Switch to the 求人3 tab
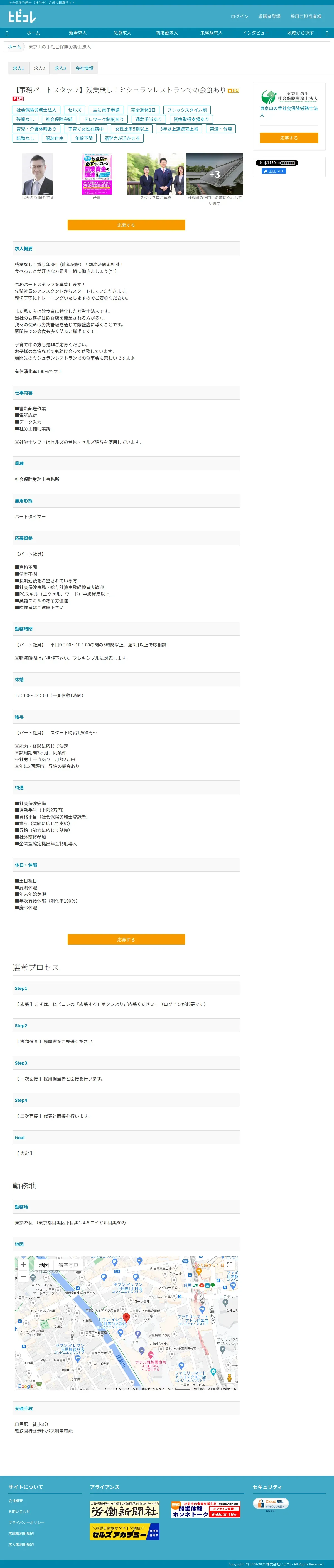Viewport: 334px width, 1568px height. pos(60,68)
